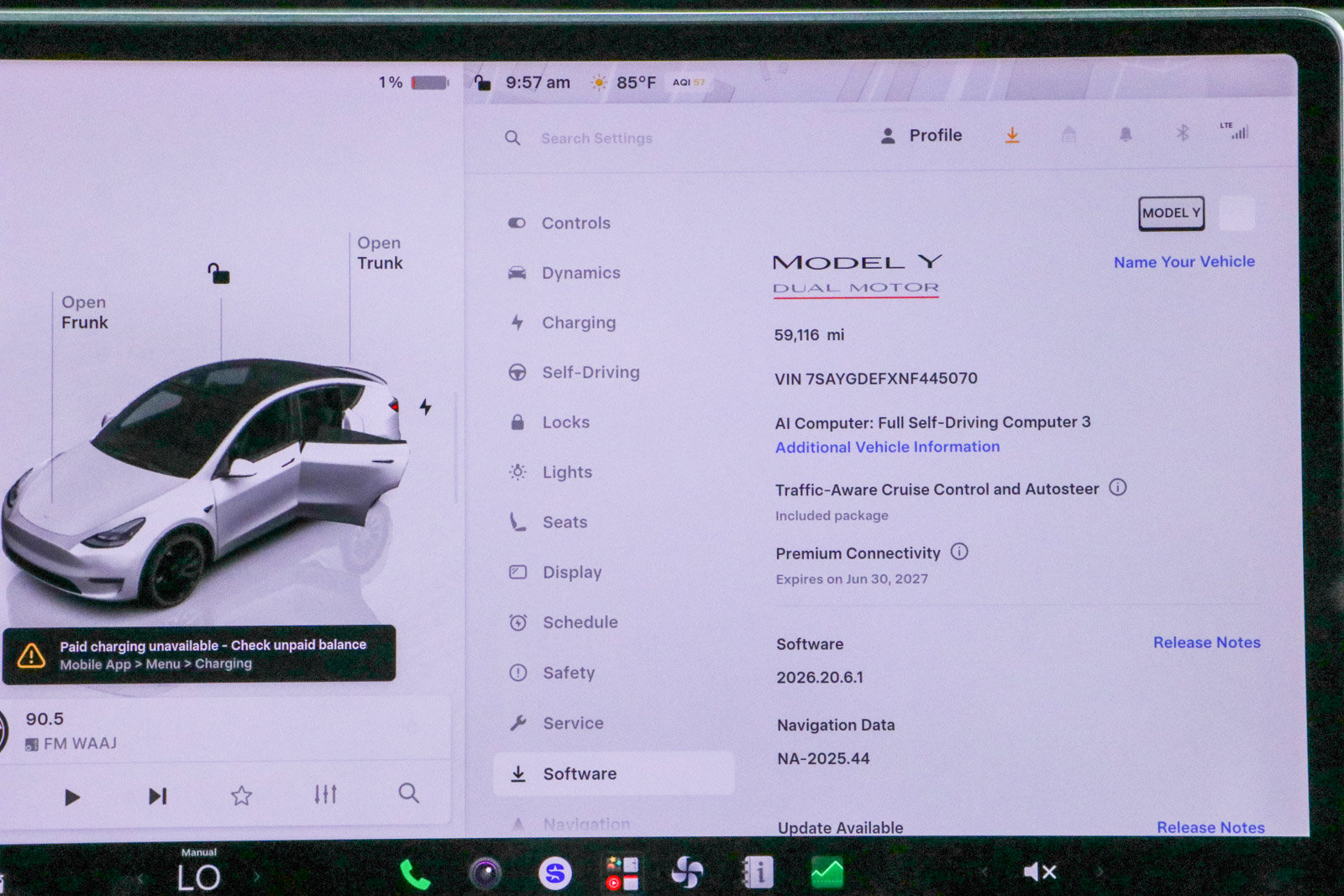The image size is (1344, 896).
Task: Tap the unlock padlock above the car
Action: tap(218, 273)
